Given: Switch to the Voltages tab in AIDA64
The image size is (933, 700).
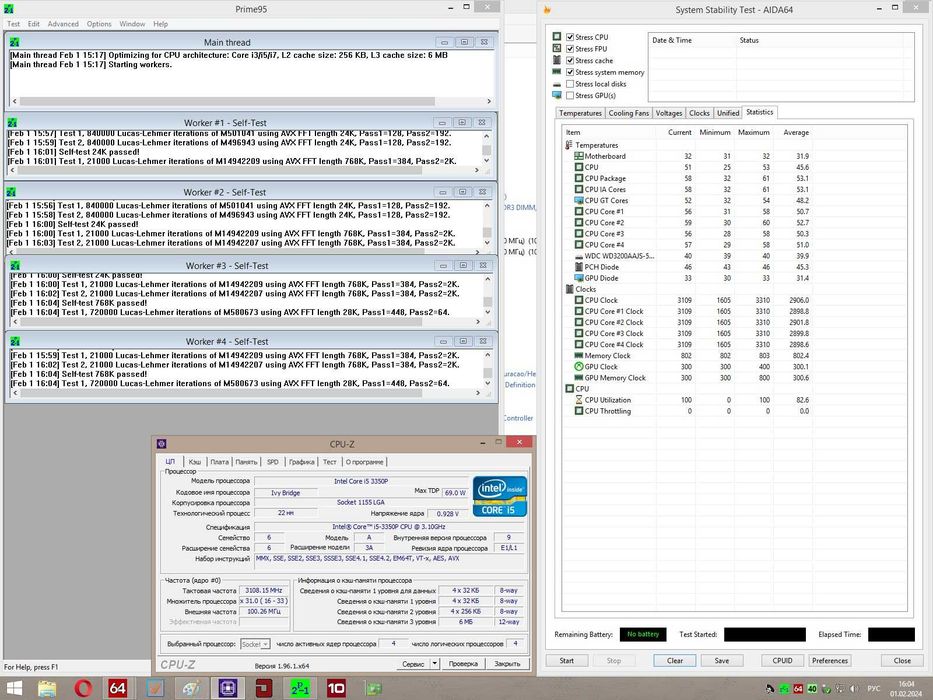Looking at the screenshot, I should 669,113.
